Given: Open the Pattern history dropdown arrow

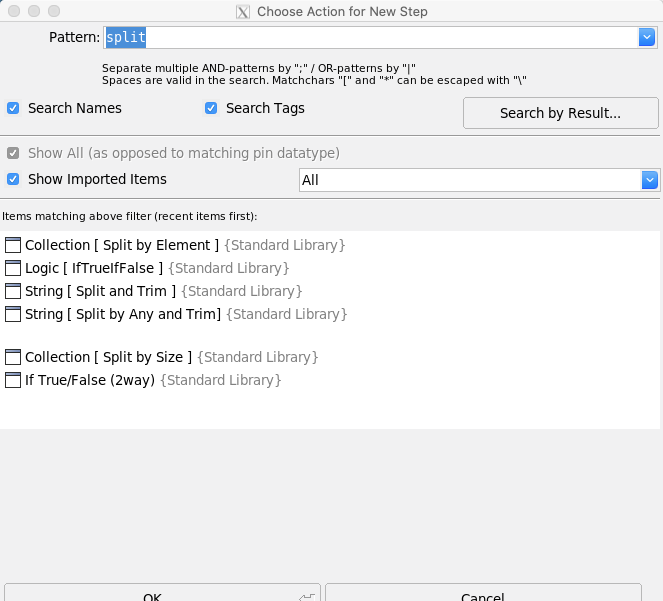Looking at the screenshot, I should [647, 37].
